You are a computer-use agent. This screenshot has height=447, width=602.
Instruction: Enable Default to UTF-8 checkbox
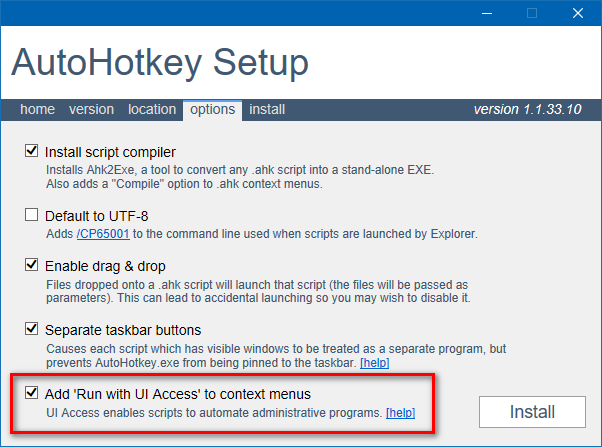pyautogui.click(x=32, y=215)
